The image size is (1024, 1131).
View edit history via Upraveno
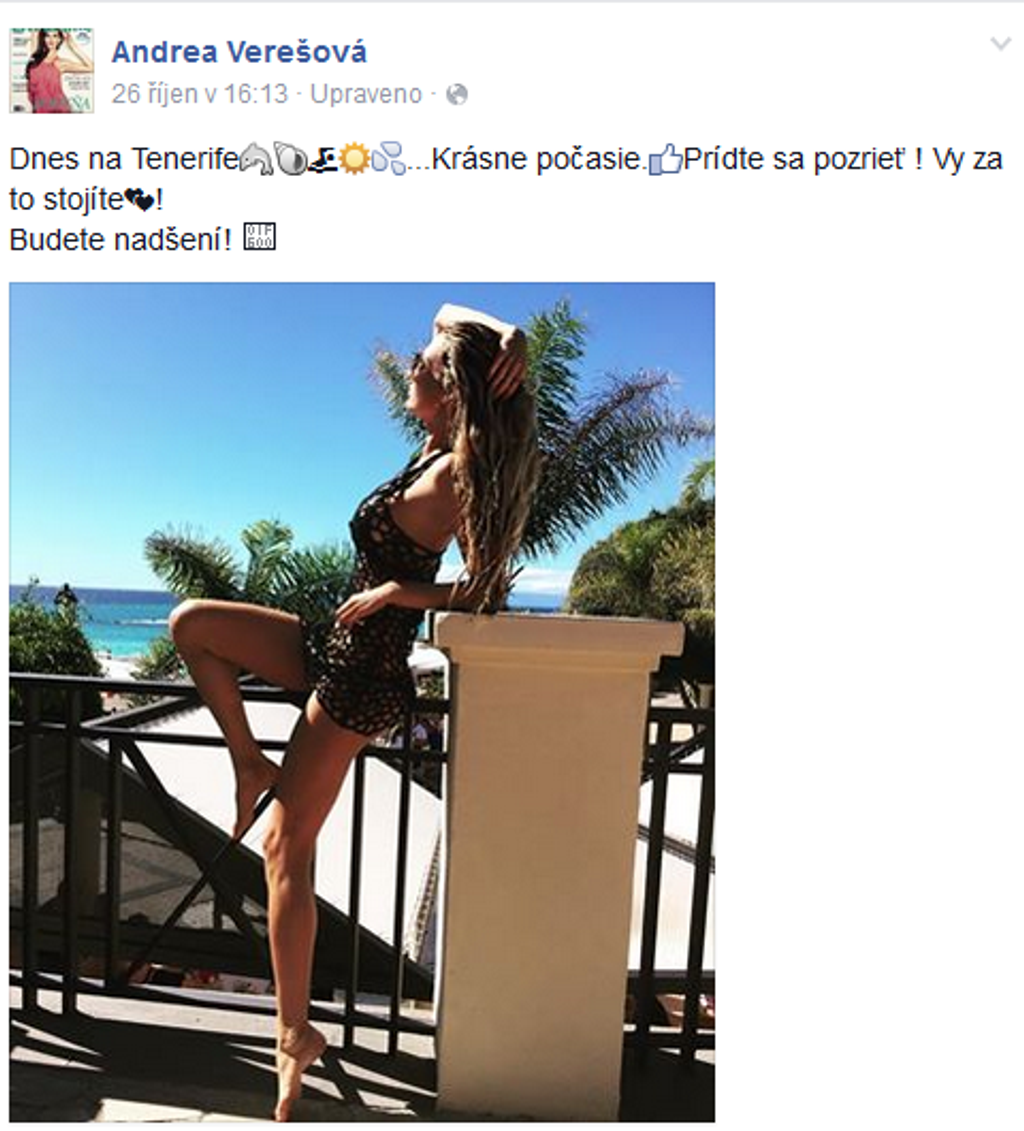[x=366, y=94]
